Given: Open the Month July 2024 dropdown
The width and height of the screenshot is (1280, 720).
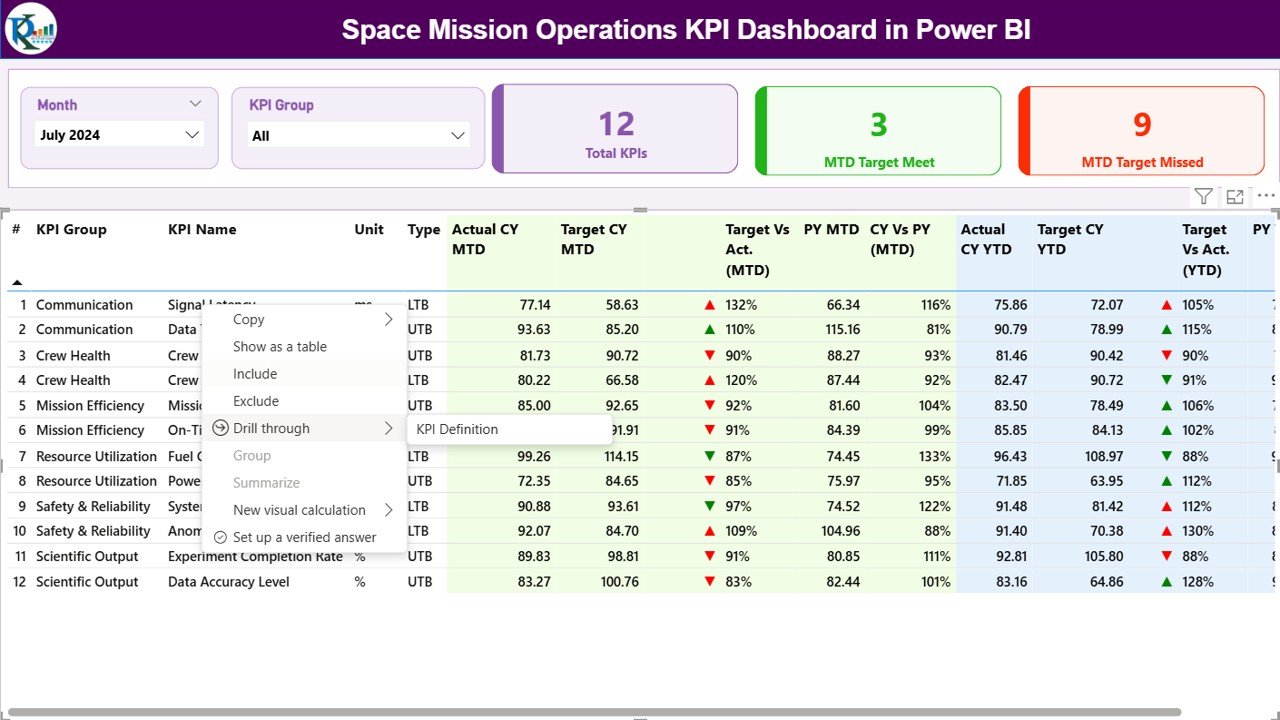Looking at the screenshot, I should 120,135.
